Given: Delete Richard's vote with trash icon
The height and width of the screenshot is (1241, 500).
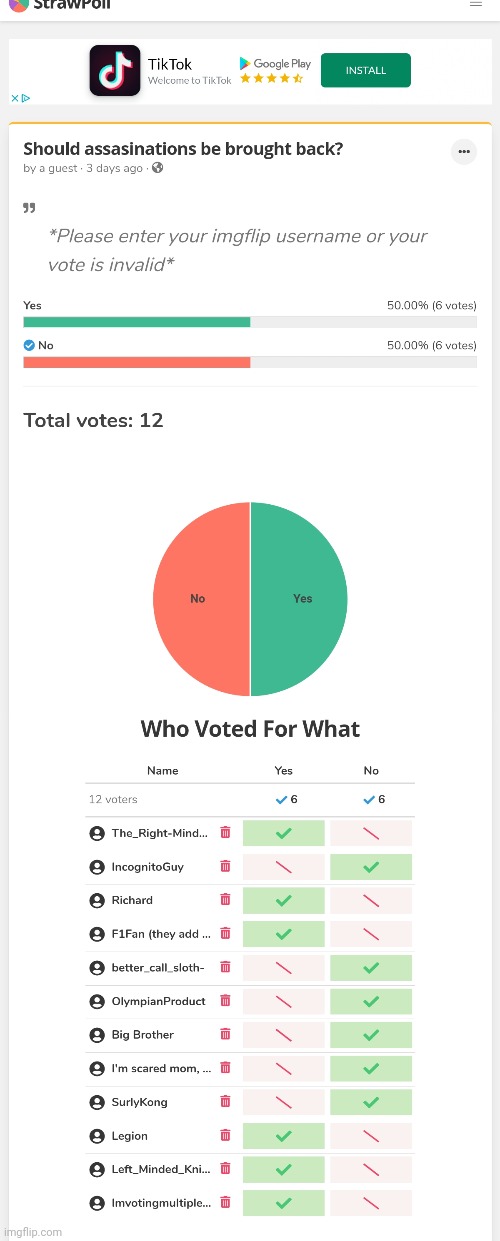Looking at the screenshot, I should [225, 900].
